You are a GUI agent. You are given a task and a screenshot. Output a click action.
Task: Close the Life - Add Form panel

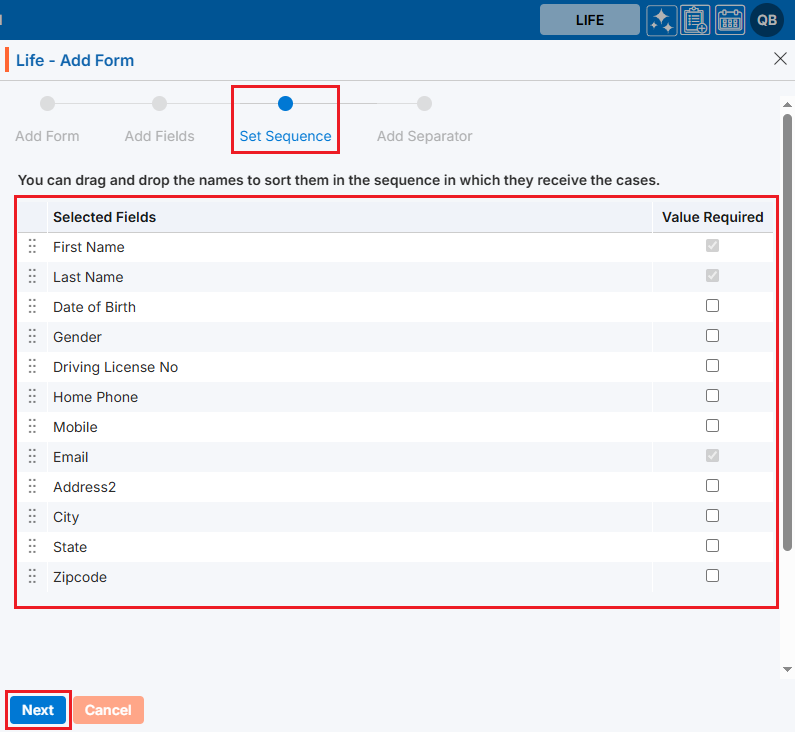780,59
